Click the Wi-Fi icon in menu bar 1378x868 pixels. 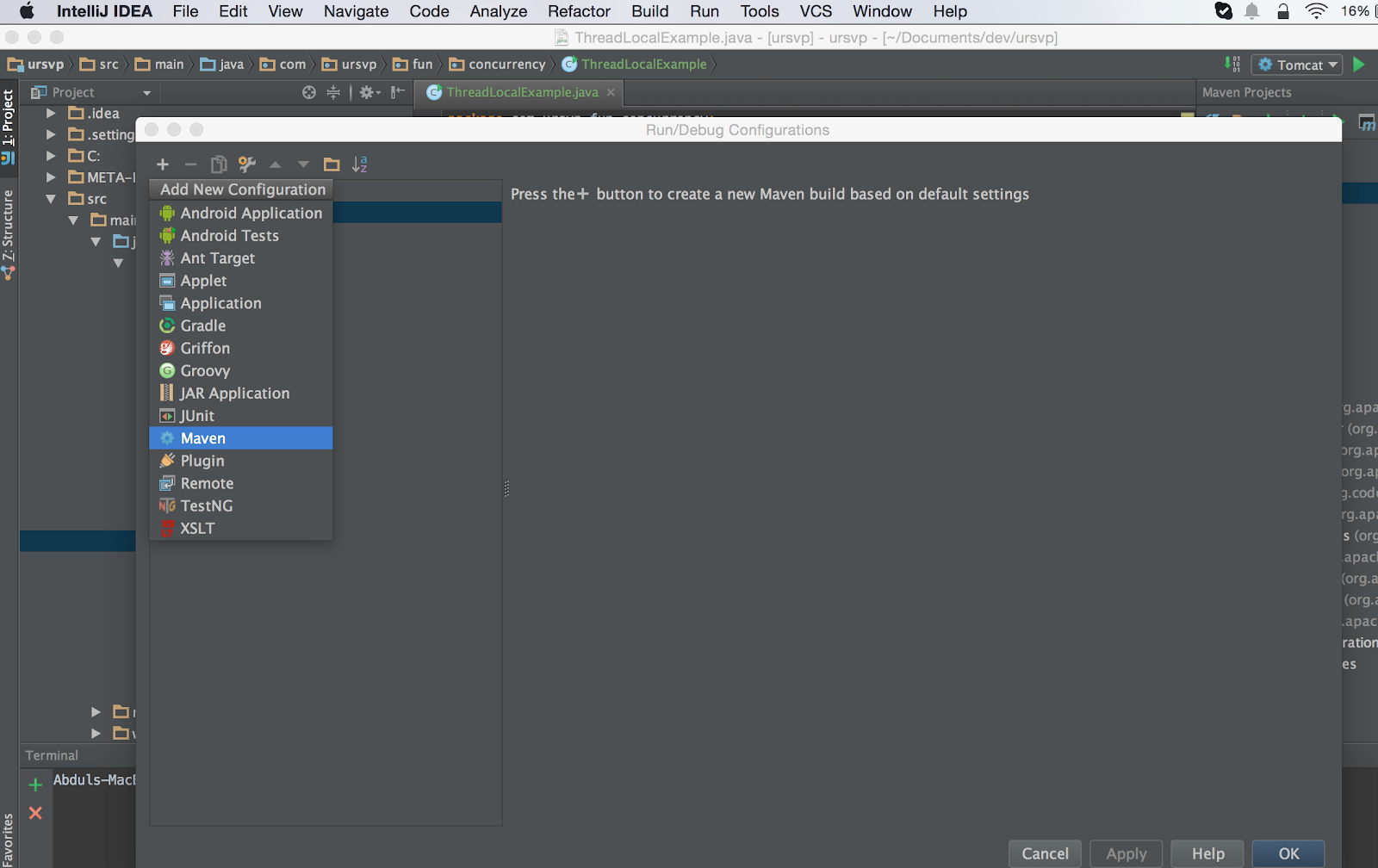point(1316,11)
